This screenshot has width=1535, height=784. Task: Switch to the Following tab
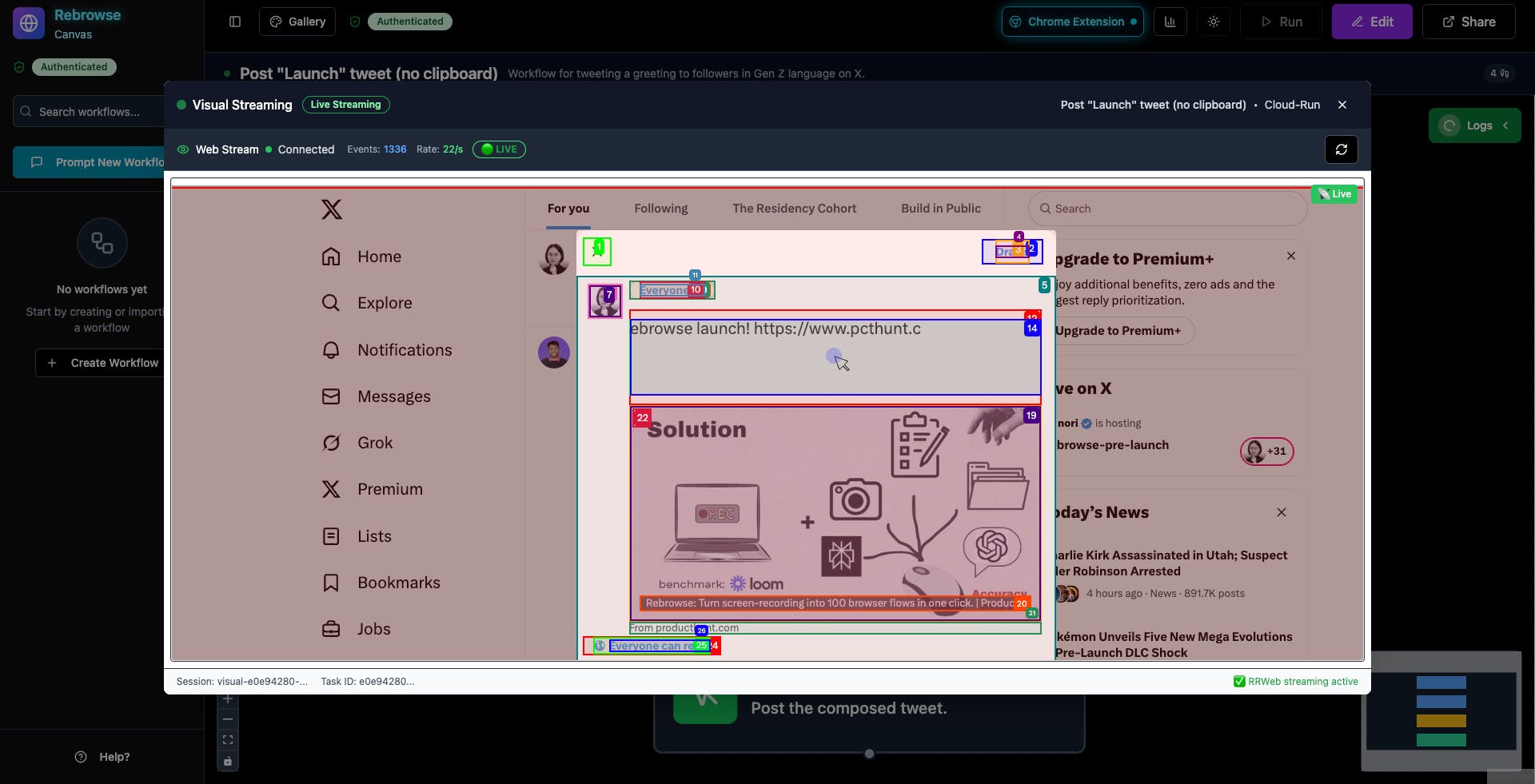click(661, 209)
